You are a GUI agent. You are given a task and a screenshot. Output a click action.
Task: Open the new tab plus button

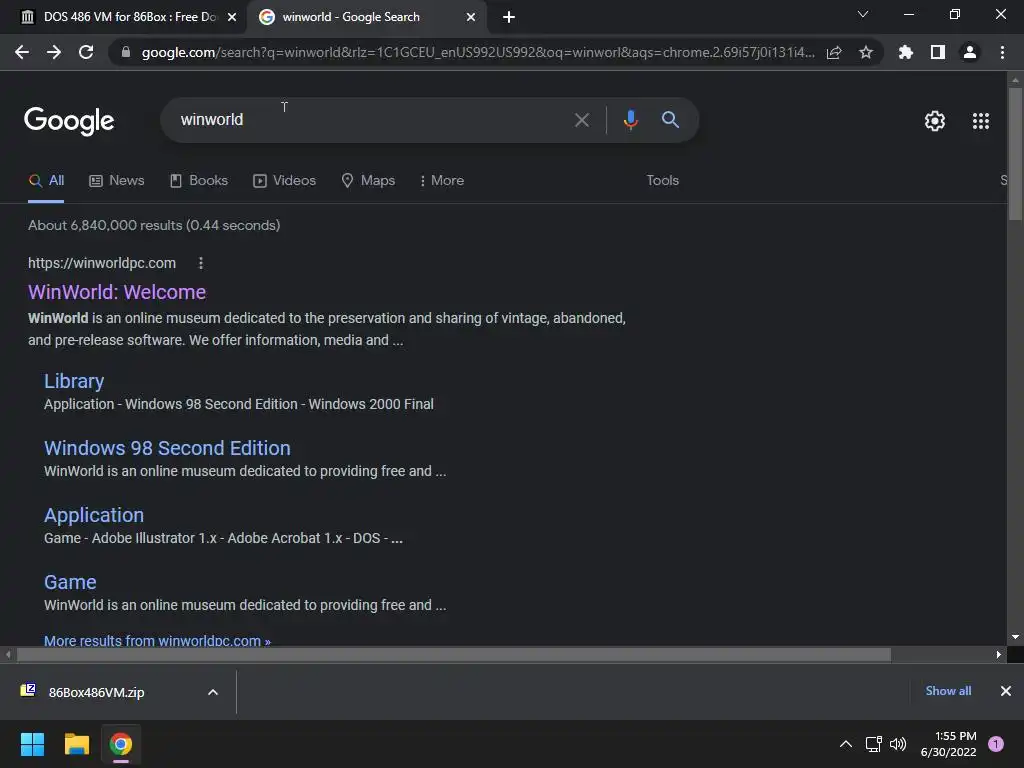(x=509, y=17)
